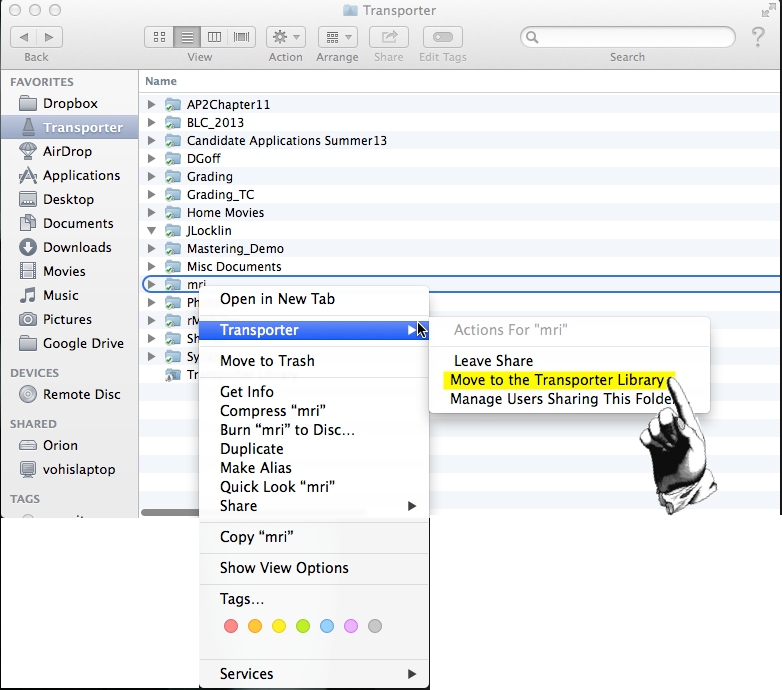Choose Leave Share in submenu
This screenshot has width=782, height=690.
[x=569, y=361]
